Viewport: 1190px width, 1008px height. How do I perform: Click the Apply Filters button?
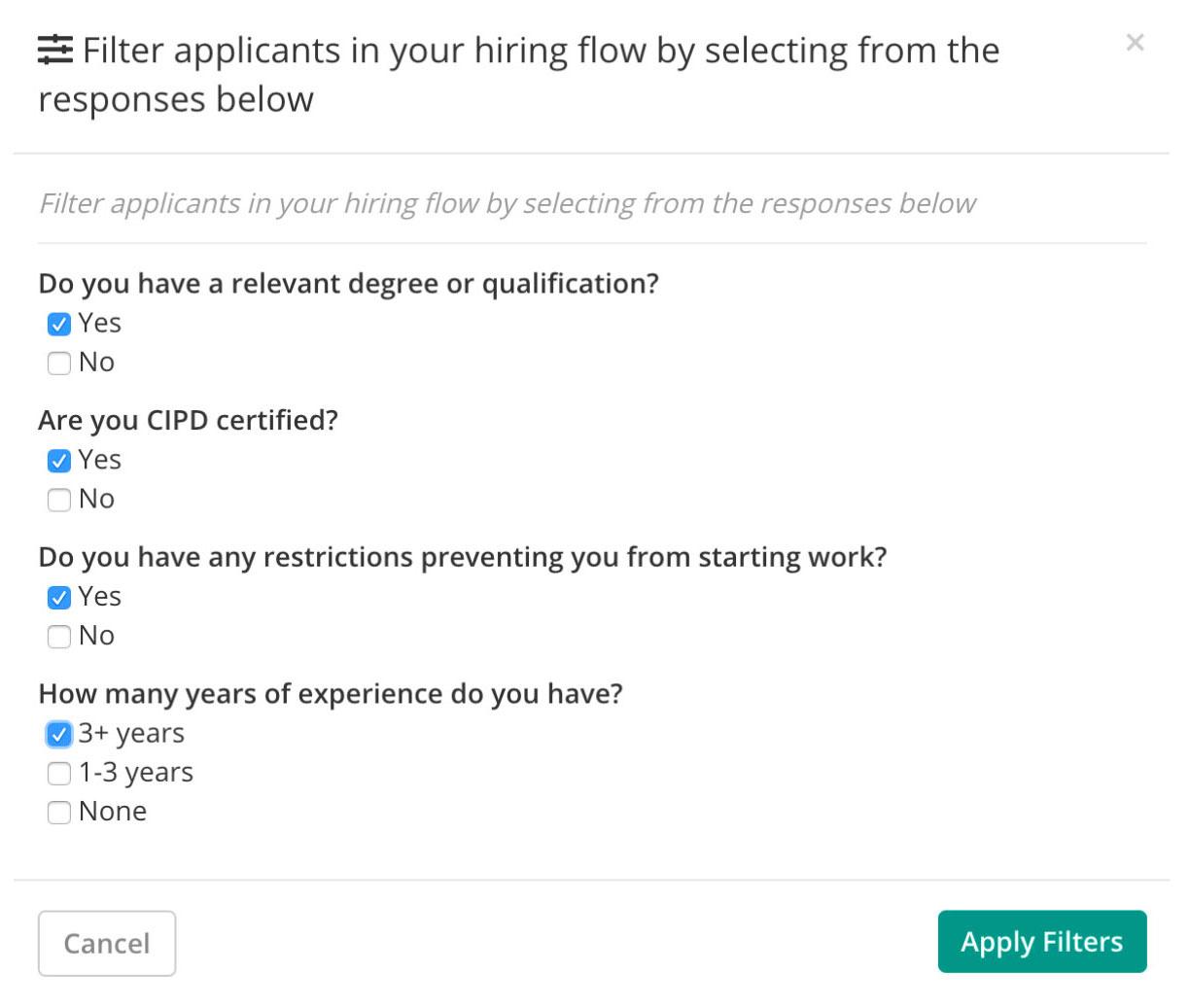point(1042,941)
